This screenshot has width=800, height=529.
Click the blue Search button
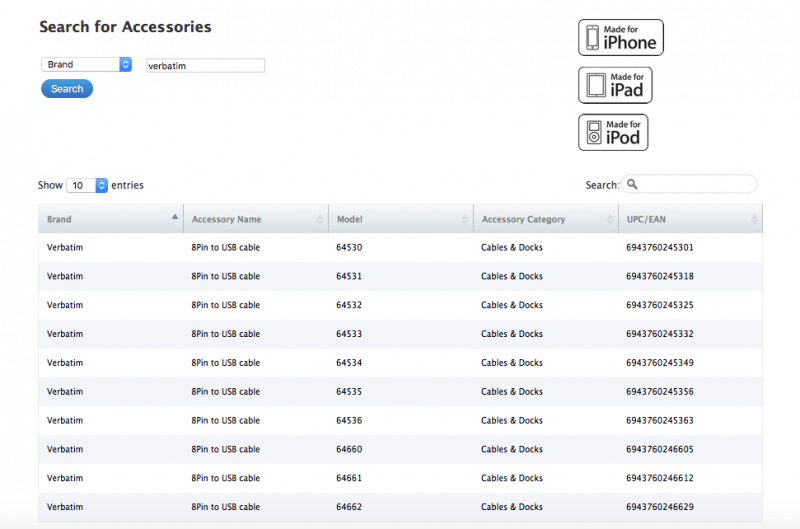tap(67, 89)
